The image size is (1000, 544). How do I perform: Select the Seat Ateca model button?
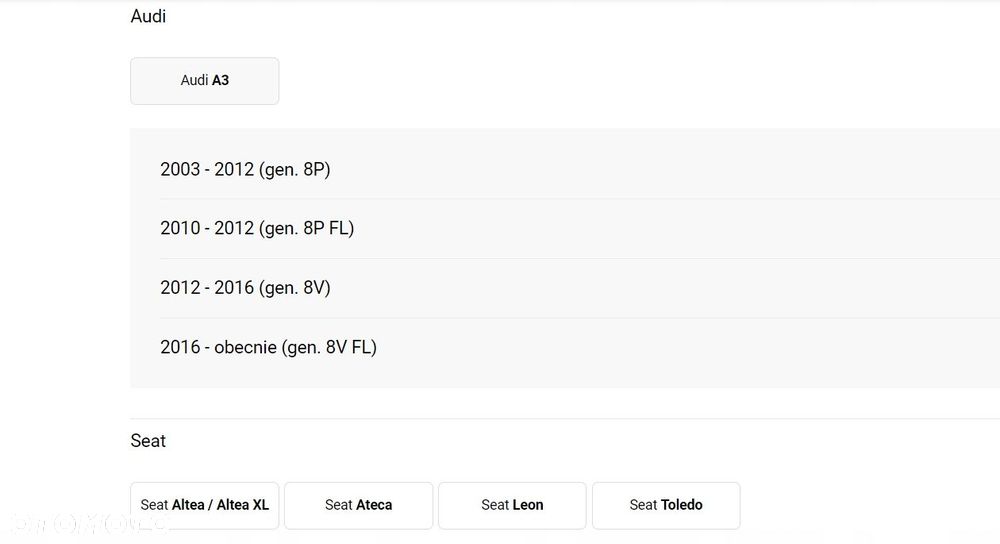[358, 505]
